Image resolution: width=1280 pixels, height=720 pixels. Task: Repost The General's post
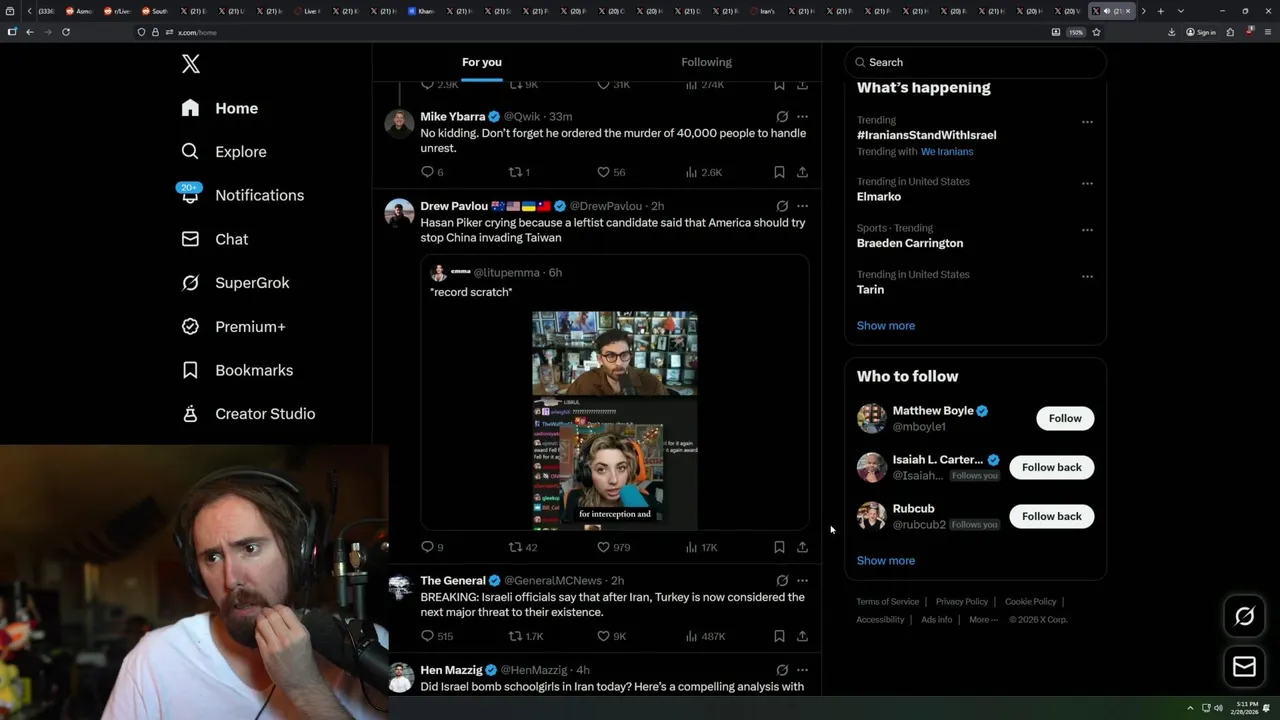click(526, 636)
